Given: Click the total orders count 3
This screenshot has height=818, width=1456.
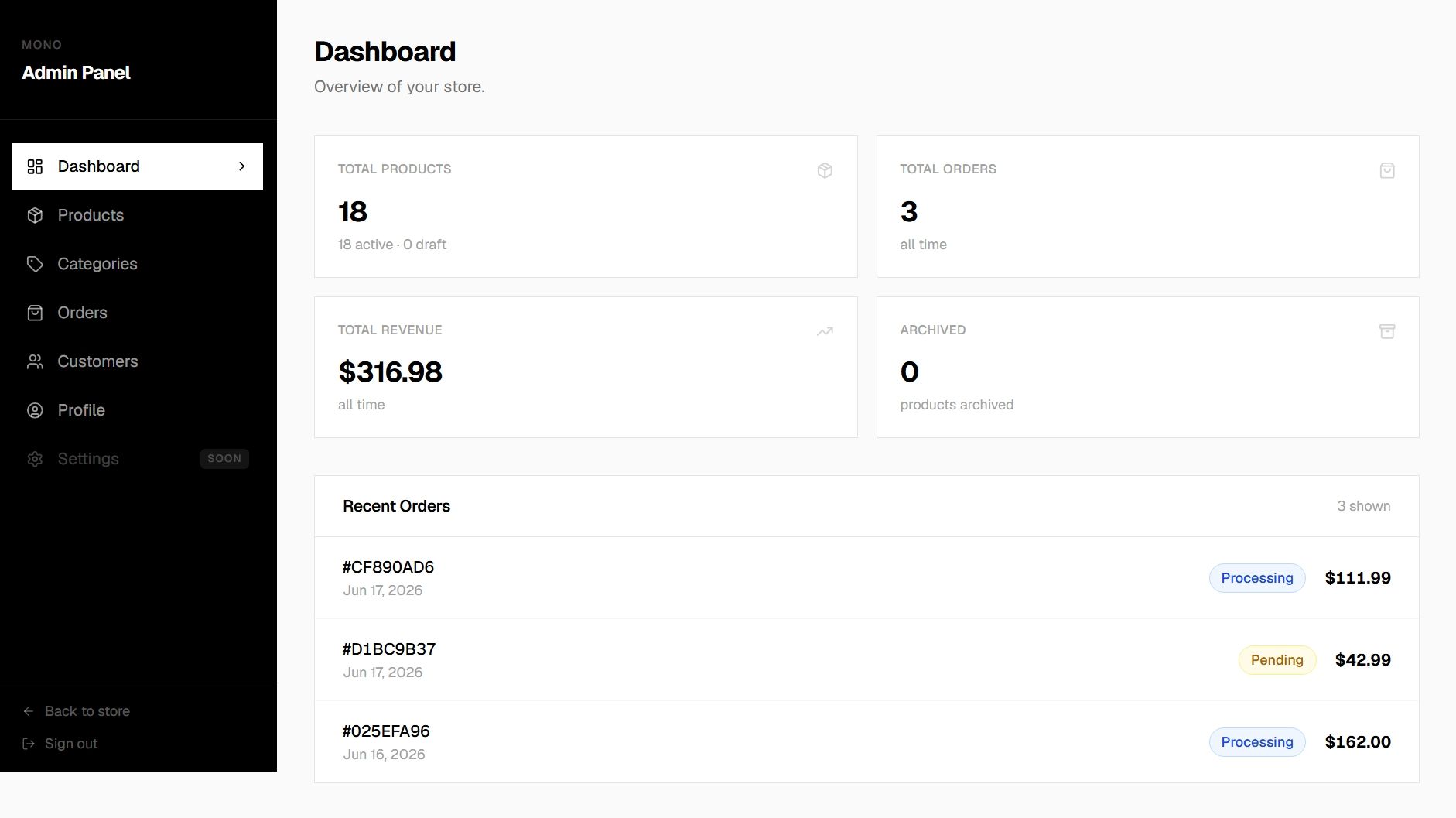Looking at the screenshot, I should [909, 212].
